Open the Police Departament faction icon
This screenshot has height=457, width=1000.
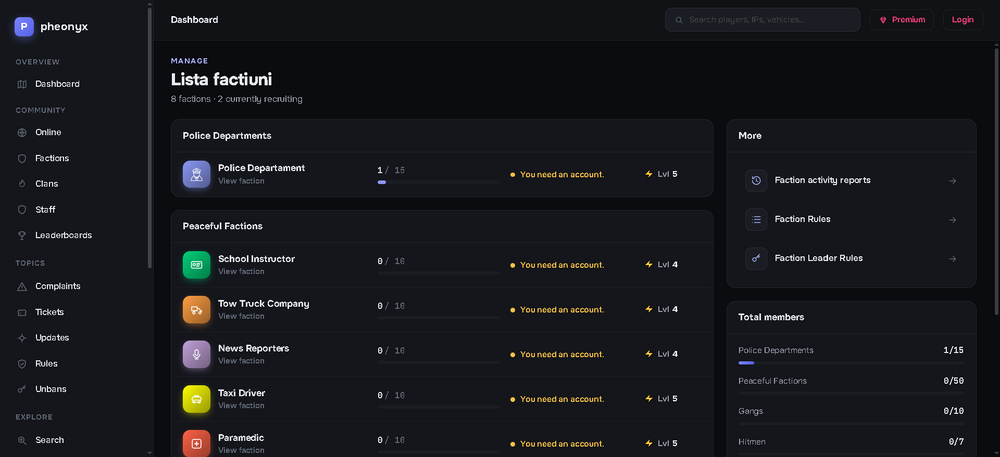196,174
